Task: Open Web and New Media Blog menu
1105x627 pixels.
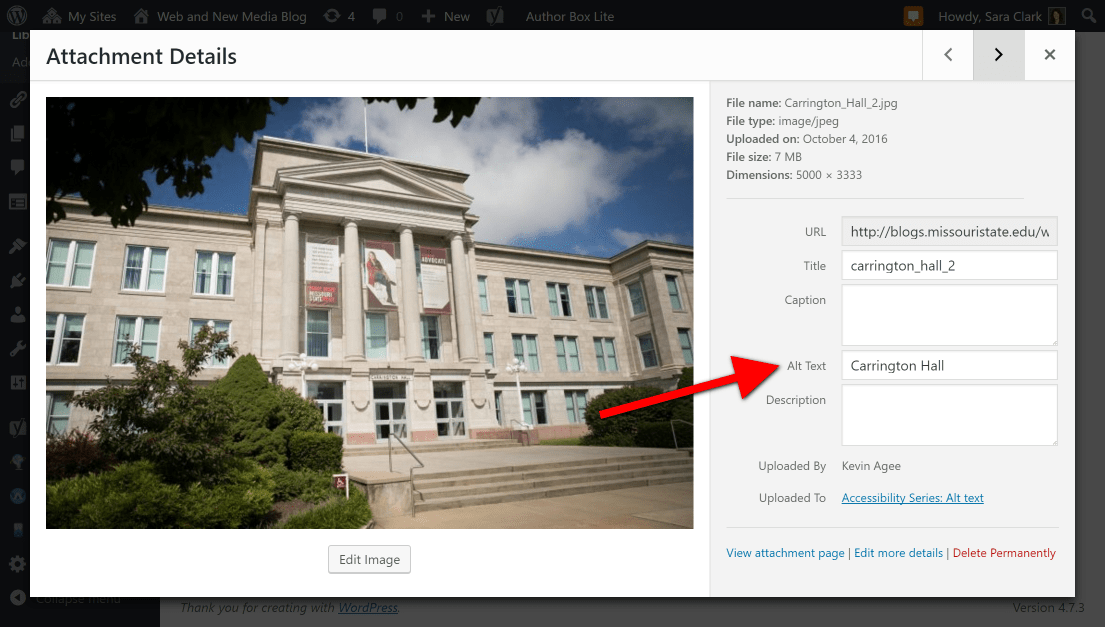Action: [x=220, y=16]
